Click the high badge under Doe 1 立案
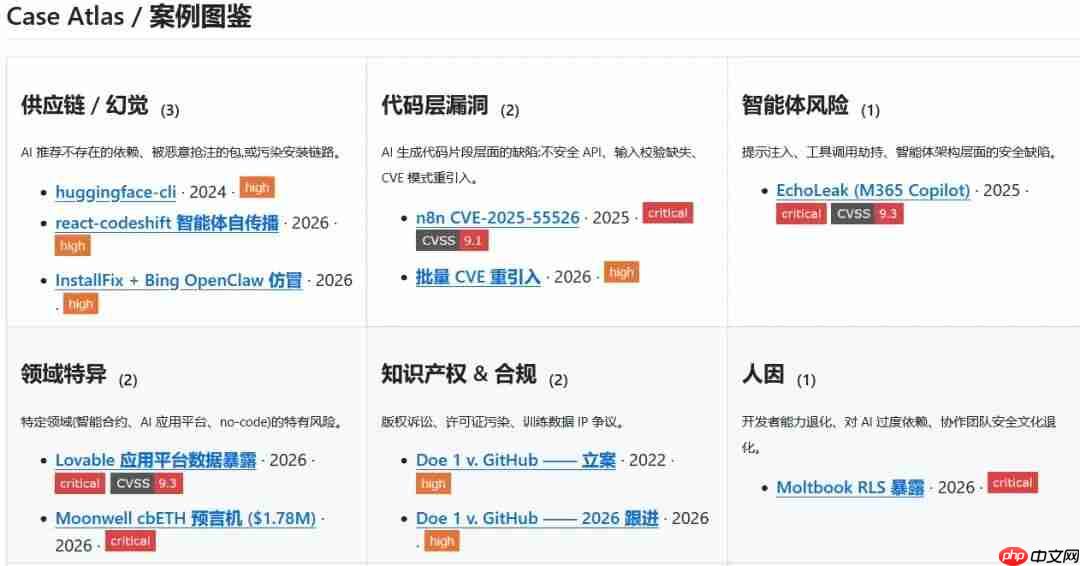Screen dimensions: 1080x566 coord(433,483)
